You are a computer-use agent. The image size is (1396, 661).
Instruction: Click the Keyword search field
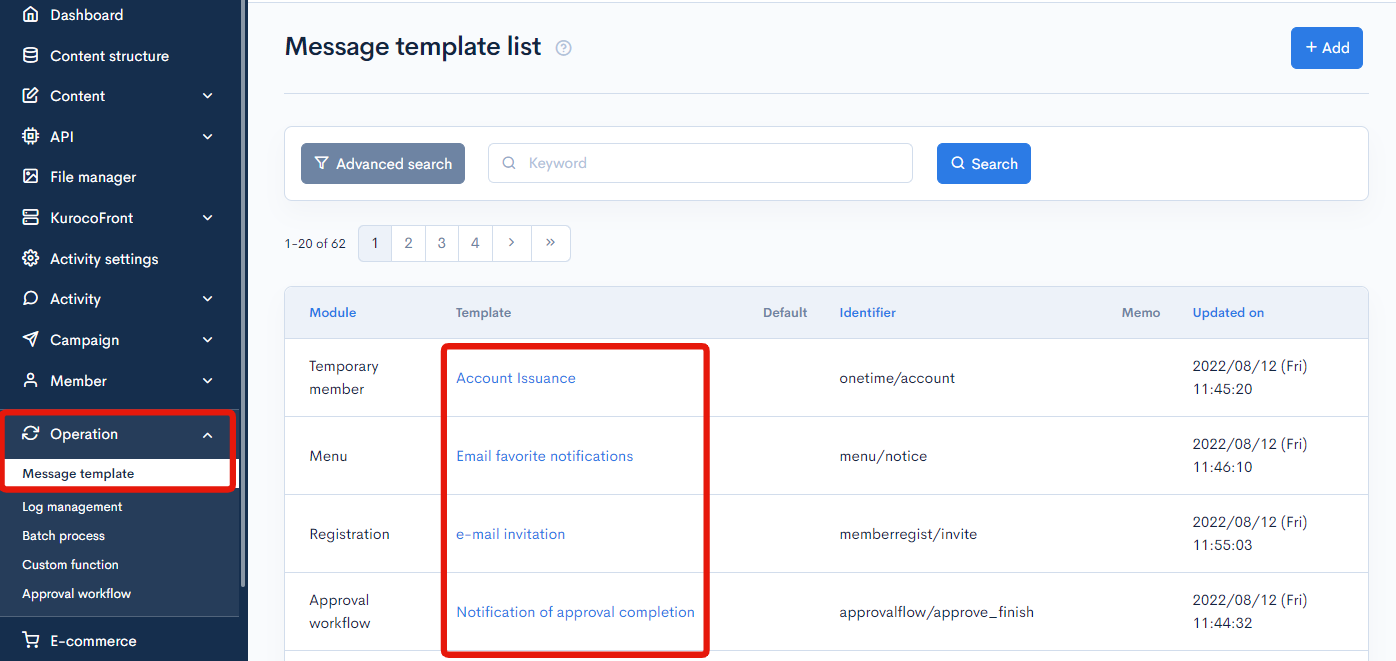click(x=700, y=163)
